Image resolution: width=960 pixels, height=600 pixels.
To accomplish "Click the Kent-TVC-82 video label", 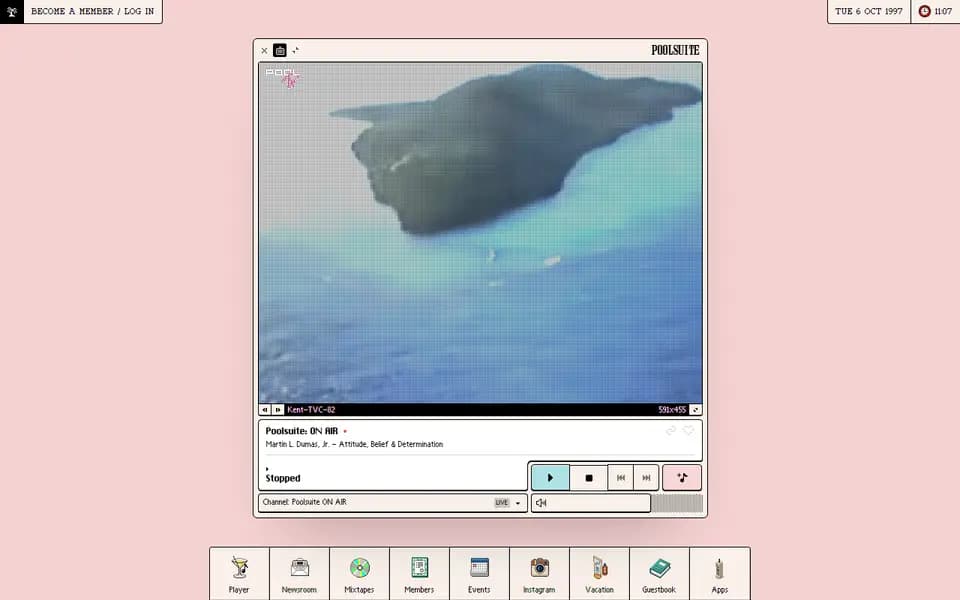I will click(311, 410).
